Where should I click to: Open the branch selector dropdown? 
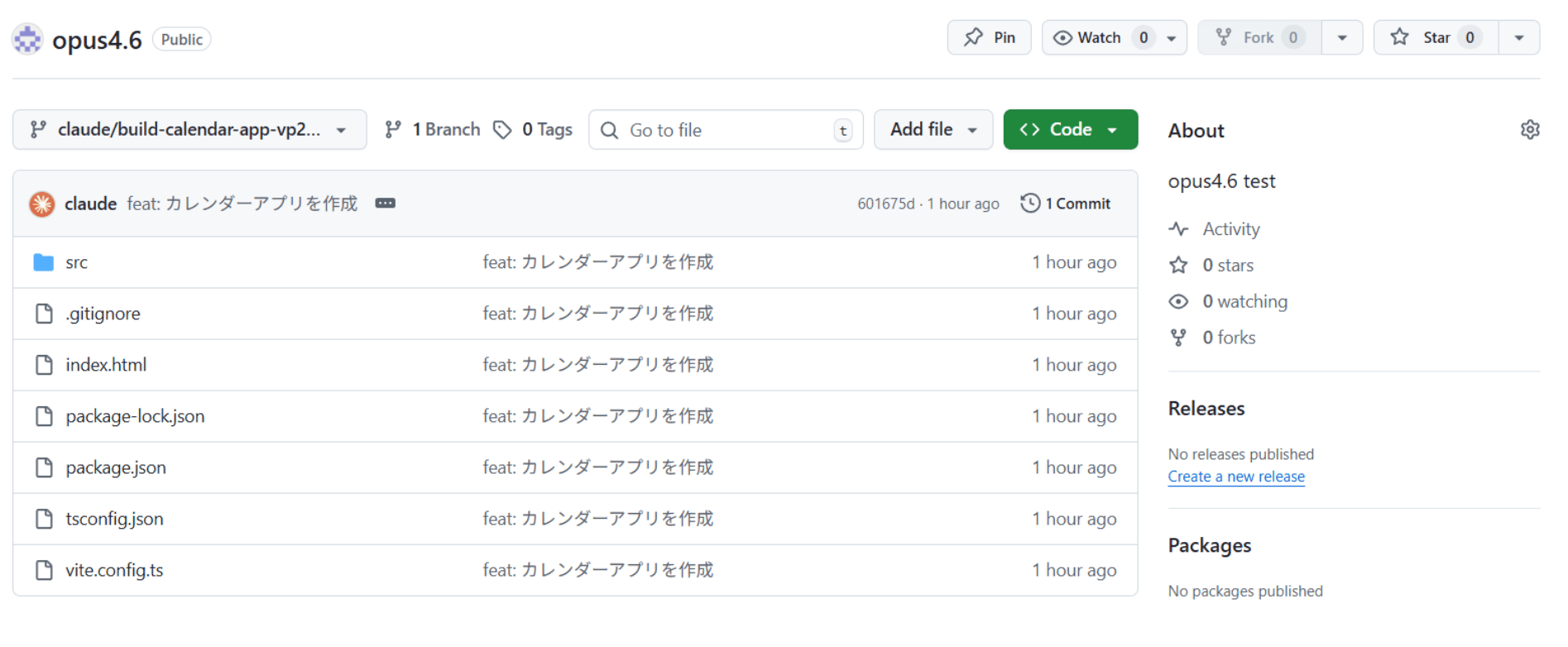[x=189, y=130]
